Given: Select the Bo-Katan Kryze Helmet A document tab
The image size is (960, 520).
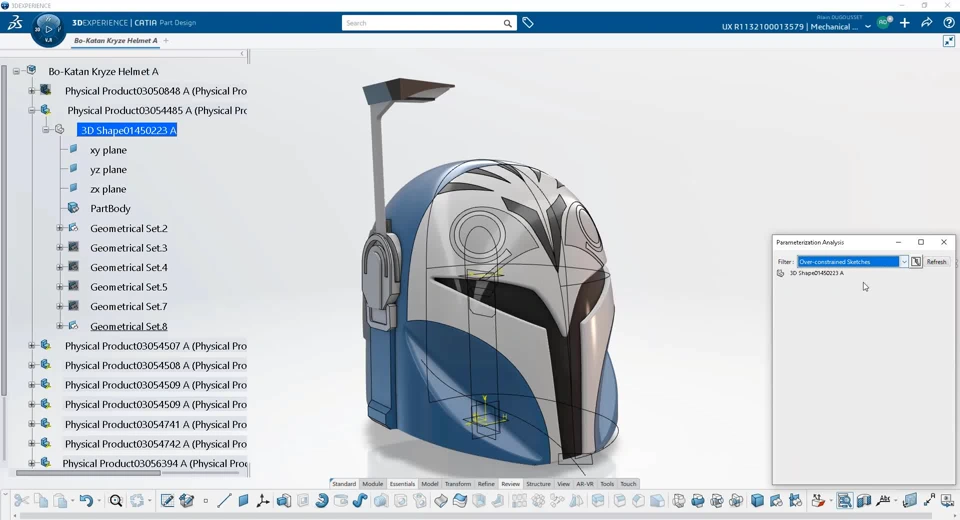Looking at the screenshot, I should [x=116, y=40].
